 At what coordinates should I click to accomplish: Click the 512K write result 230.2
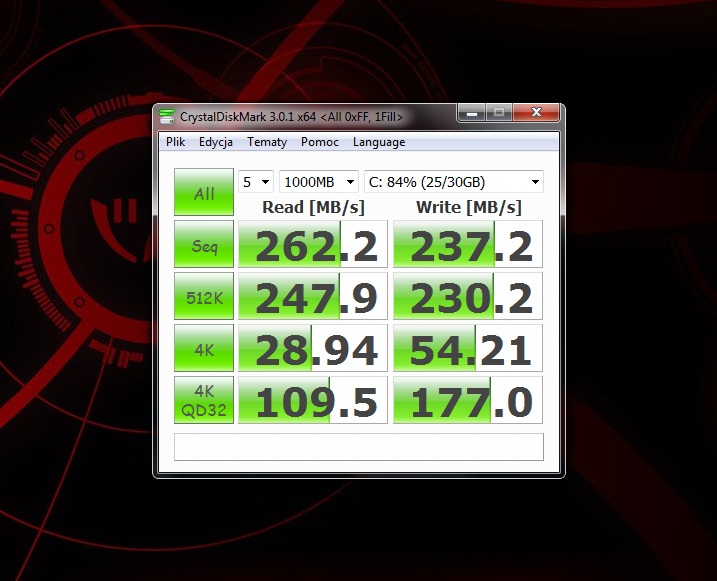(x=468, y=296)
